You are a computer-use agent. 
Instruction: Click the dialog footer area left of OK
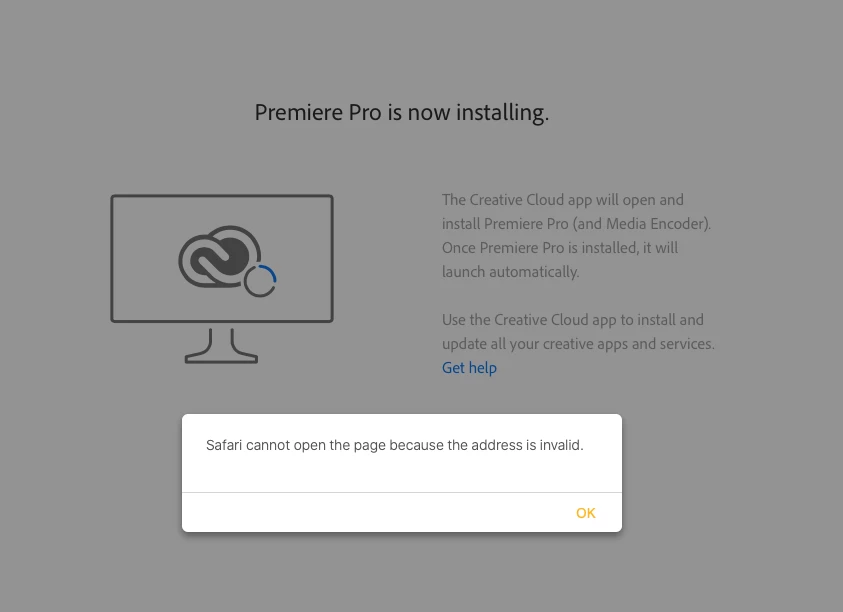[376, 513]
